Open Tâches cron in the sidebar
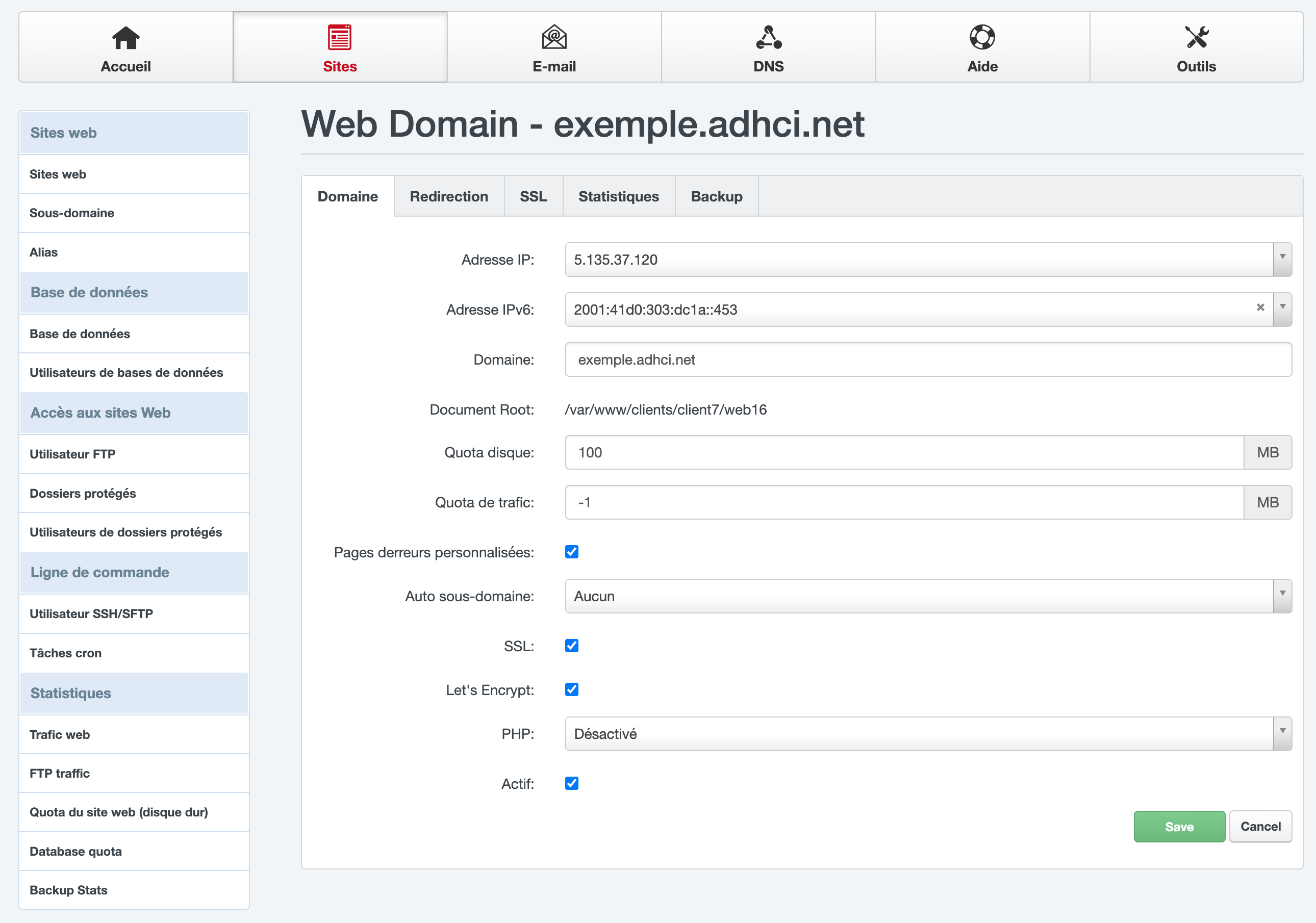The image size is (1316, 923). pos(65,653)
